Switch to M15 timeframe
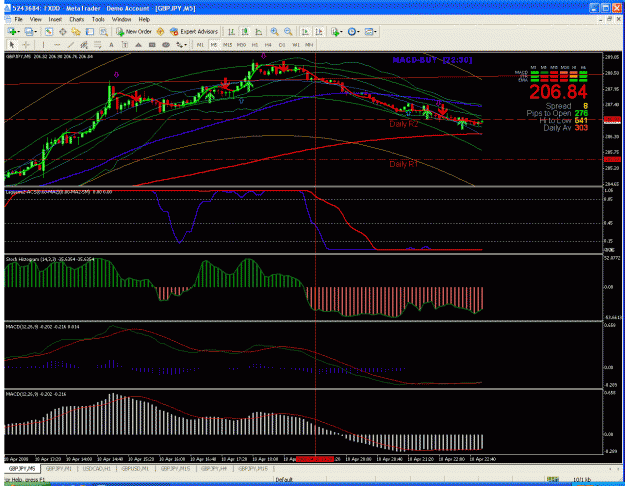 tap(228, 45)
